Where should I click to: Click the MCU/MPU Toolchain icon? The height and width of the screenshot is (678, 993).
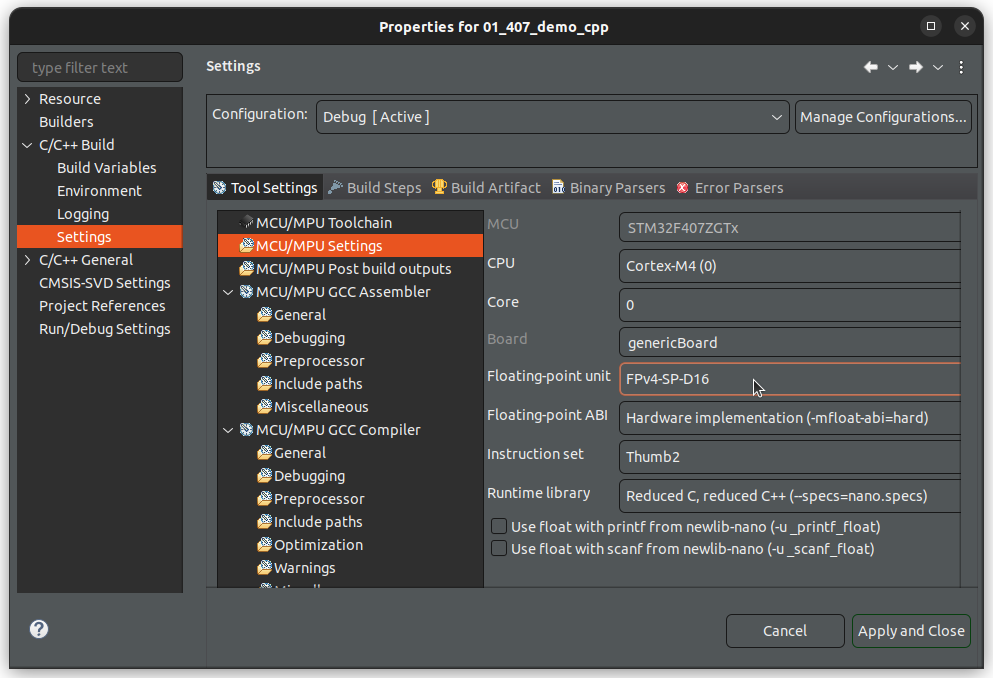click(247, 223)
